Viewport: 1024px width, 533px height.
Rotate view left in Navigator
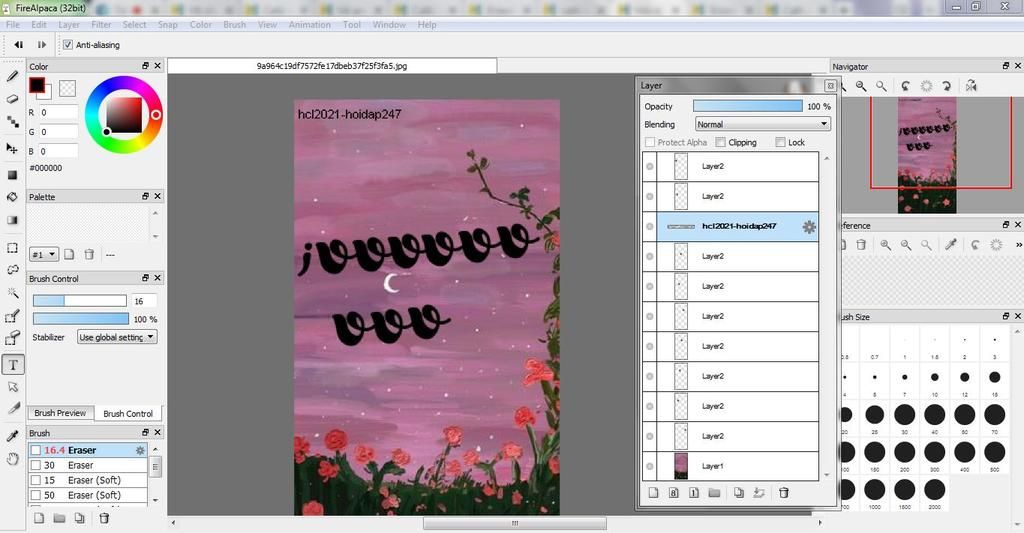[x=906, y=86]
